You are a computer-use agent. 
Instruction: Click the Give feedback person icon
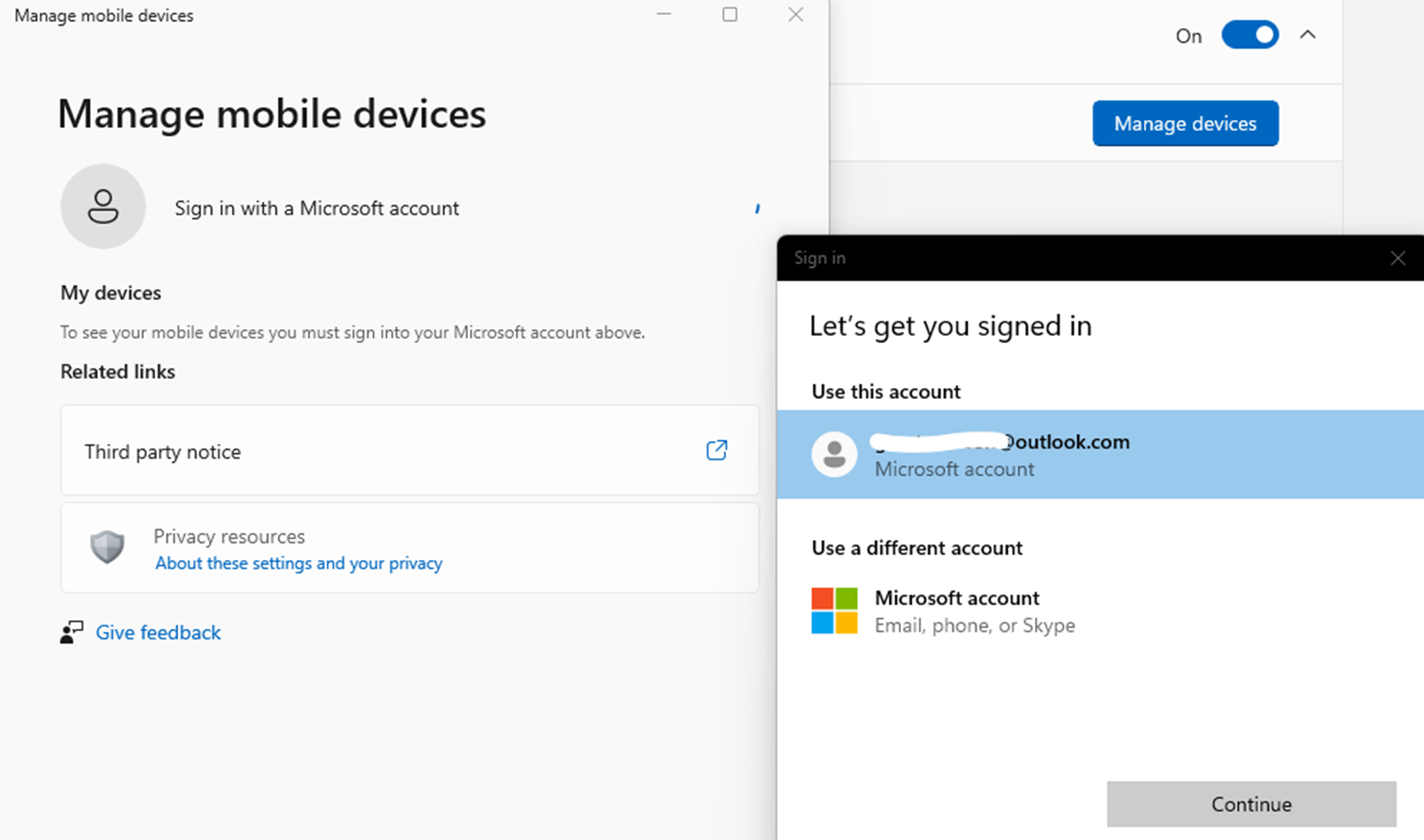[72, 633]
